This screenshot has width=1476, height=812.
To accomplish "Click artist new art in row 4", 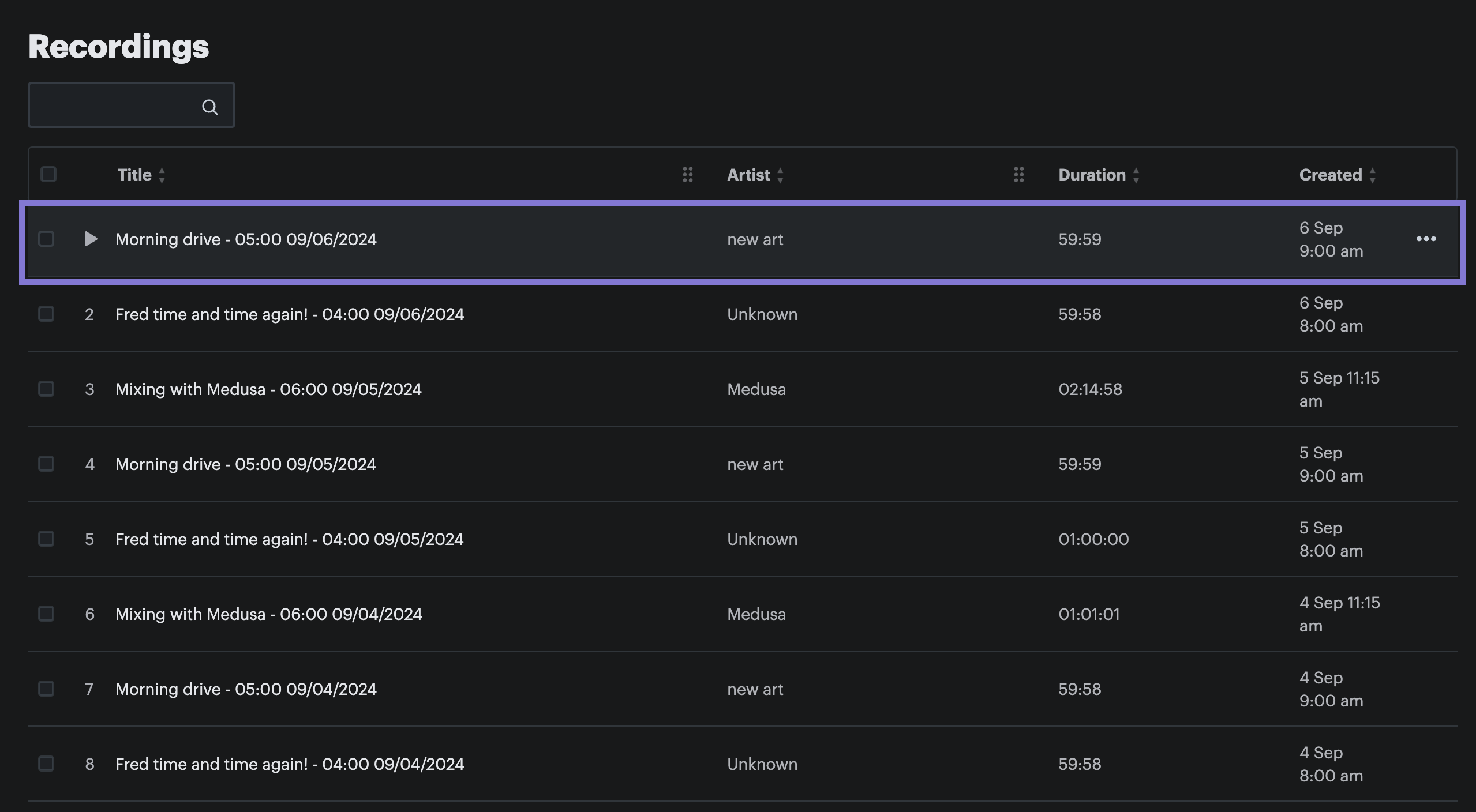I will click(x=755, y=464).
